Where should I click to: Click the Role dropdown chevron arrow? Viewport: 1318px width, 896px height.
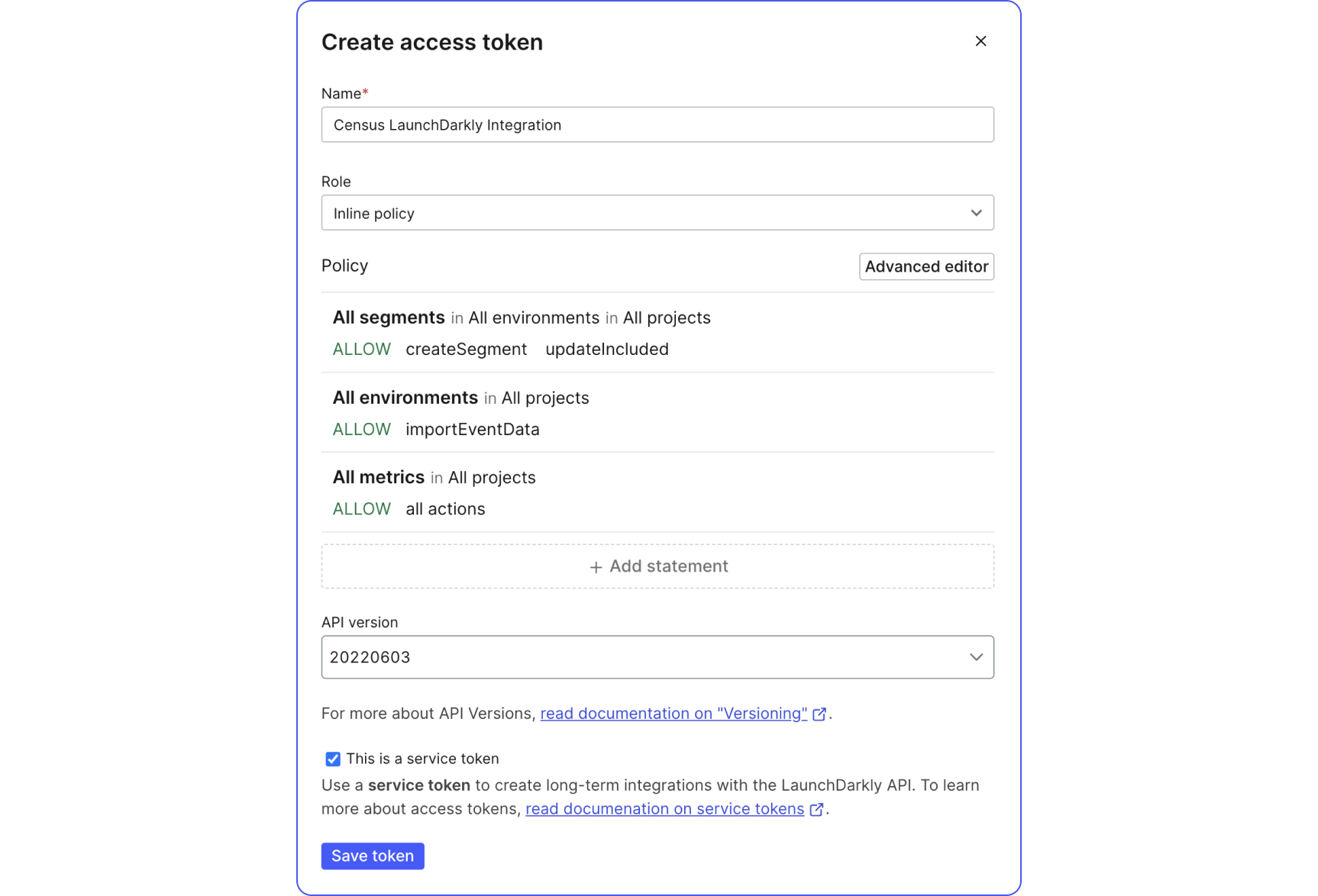pos(976,213)
